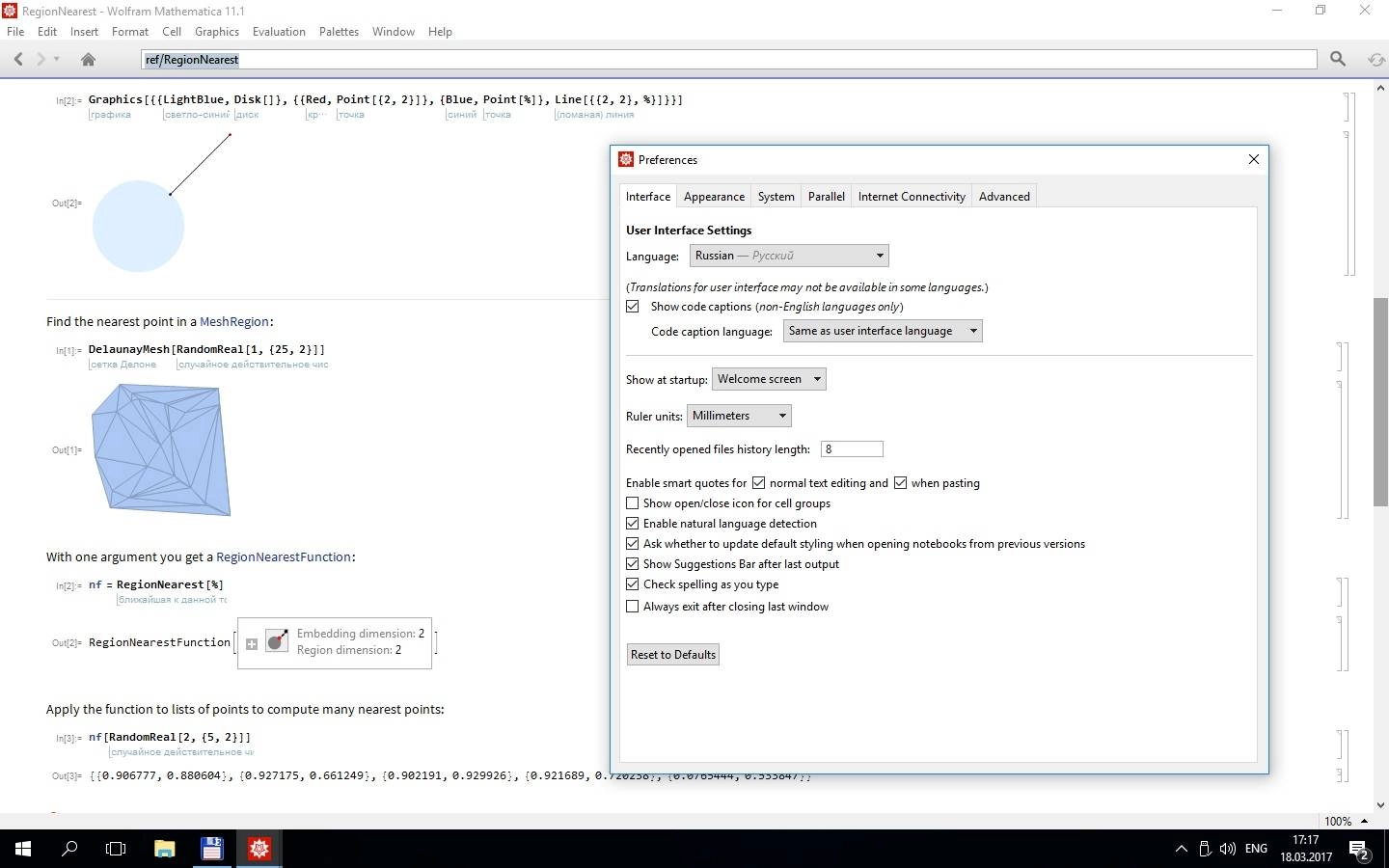The height and width of the screenshot is (868, 1389).
Task: Click the Delaunay mesh graphic output
Action: click(x=161, y=449)
